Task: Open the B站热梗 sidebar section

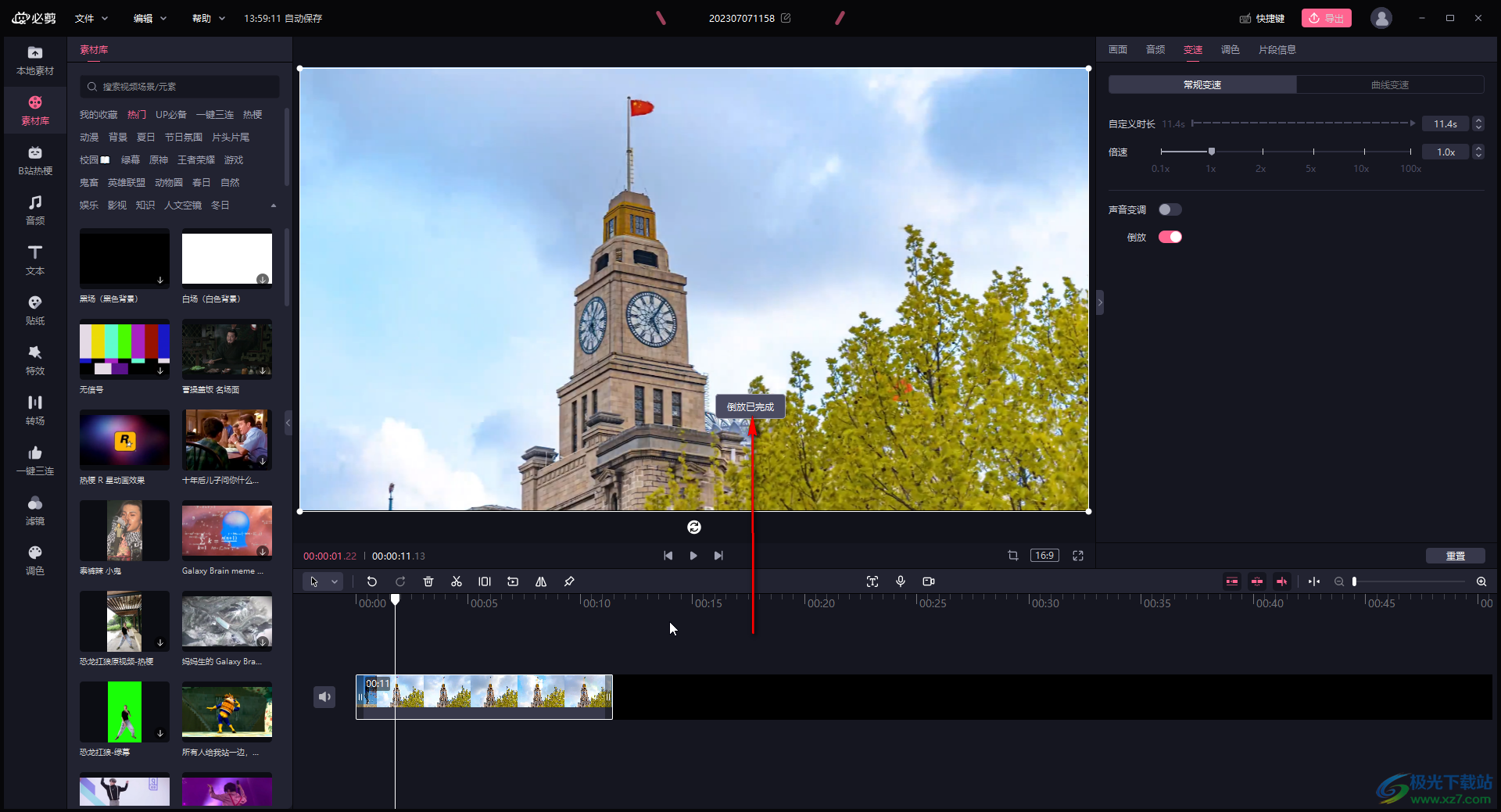Action: [35, 161]
